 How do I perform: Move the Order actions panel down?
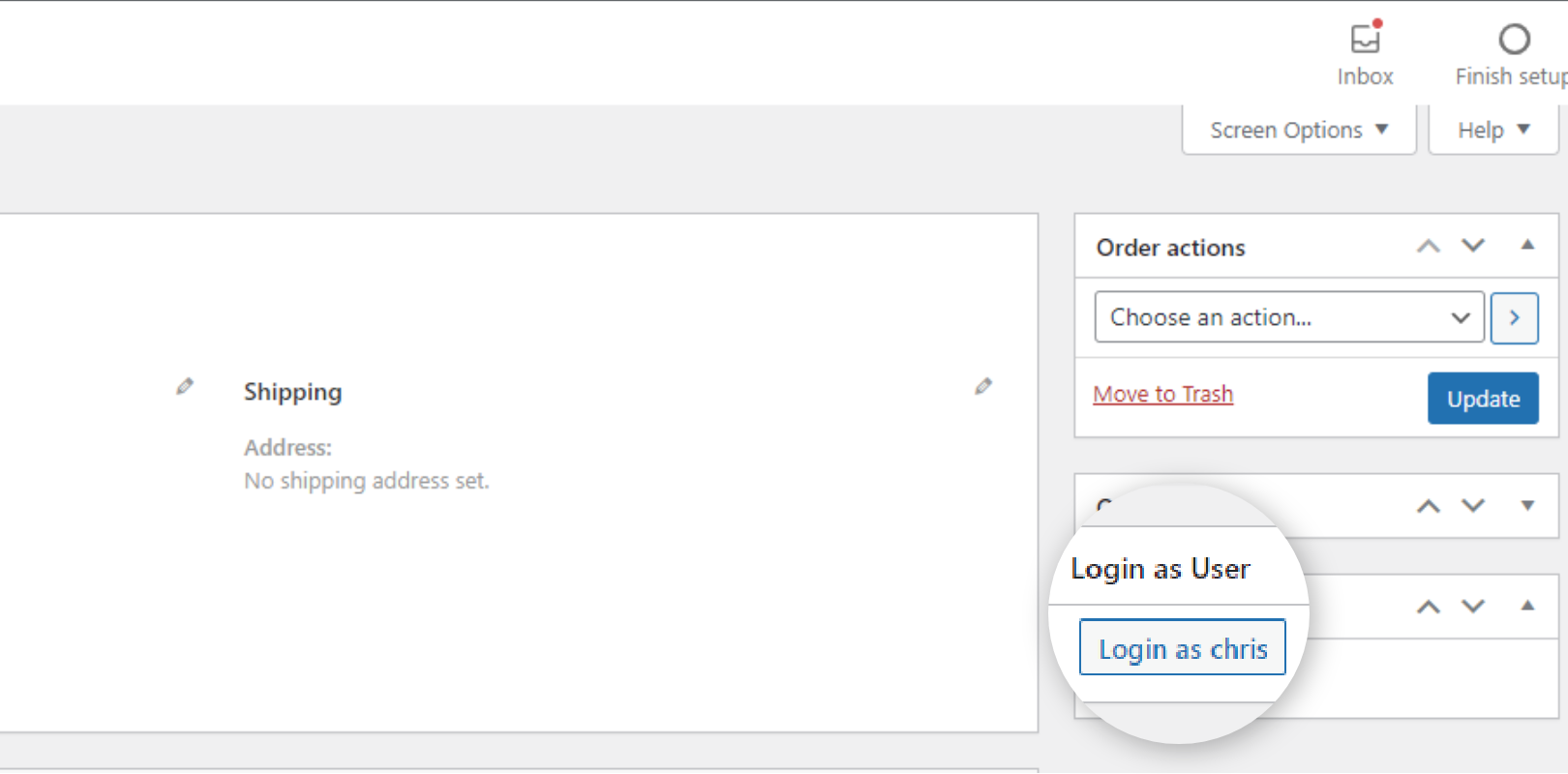click(1472, 247)
